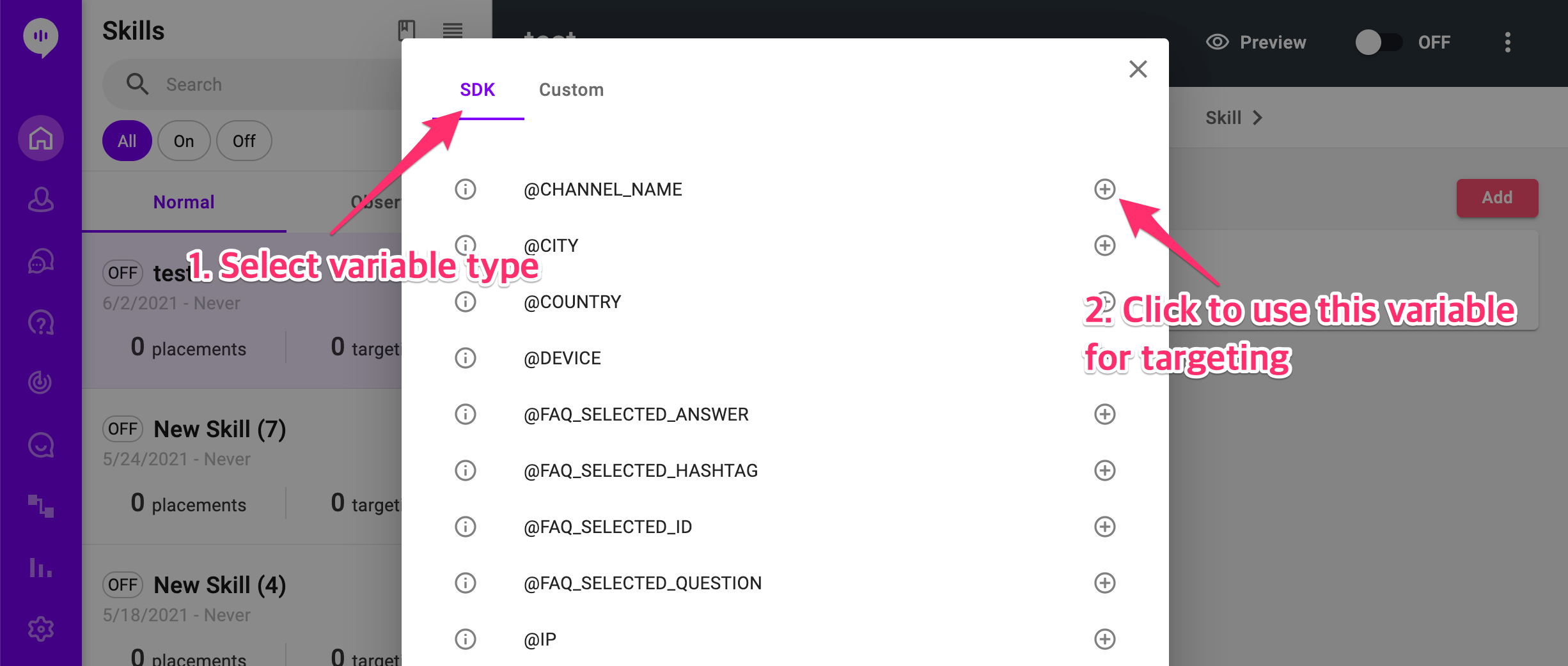Select the All filter chip

click(127, 141)
